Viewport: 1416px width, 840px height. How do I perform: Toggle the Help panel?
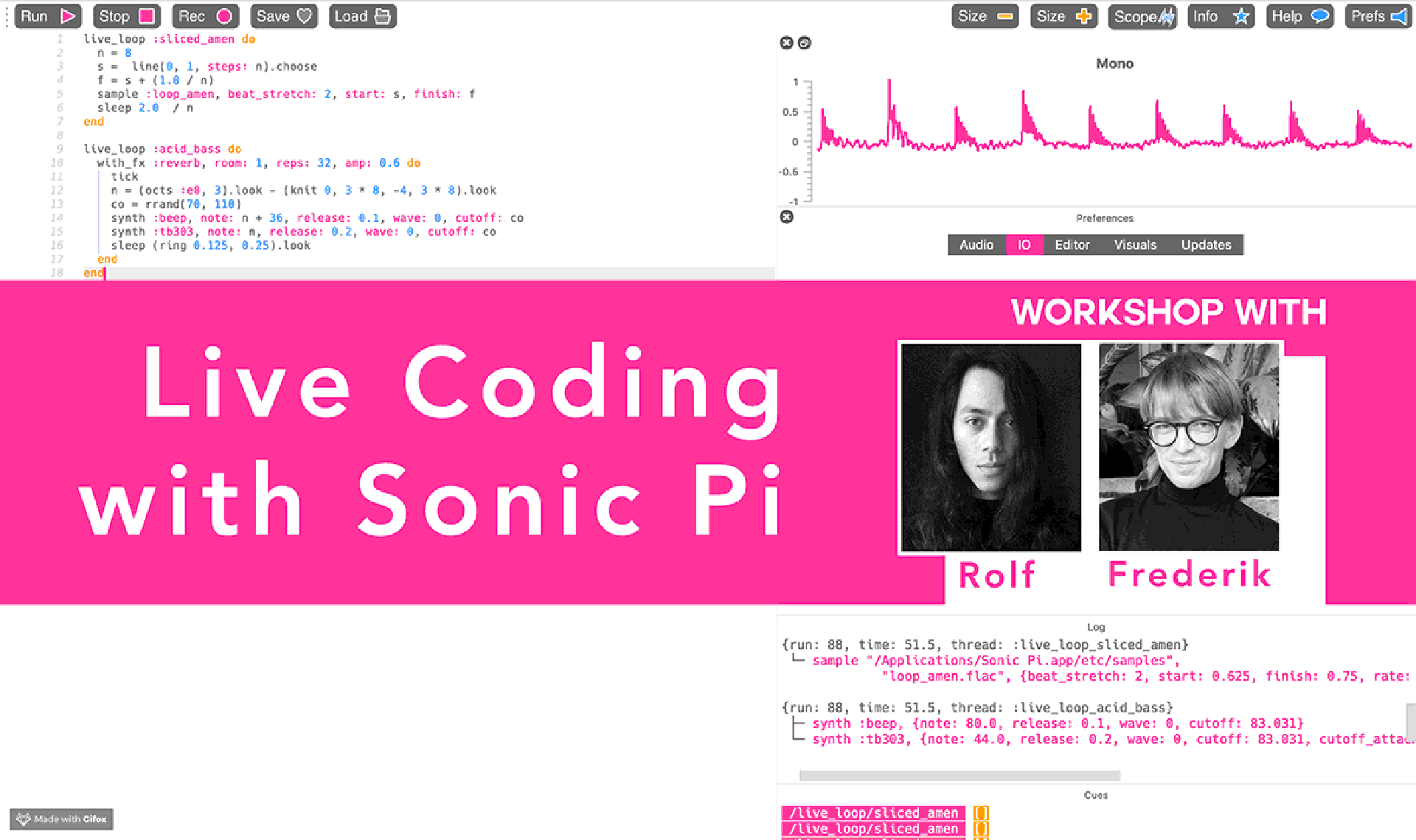pyautogui.click(x=1299, y=16)
